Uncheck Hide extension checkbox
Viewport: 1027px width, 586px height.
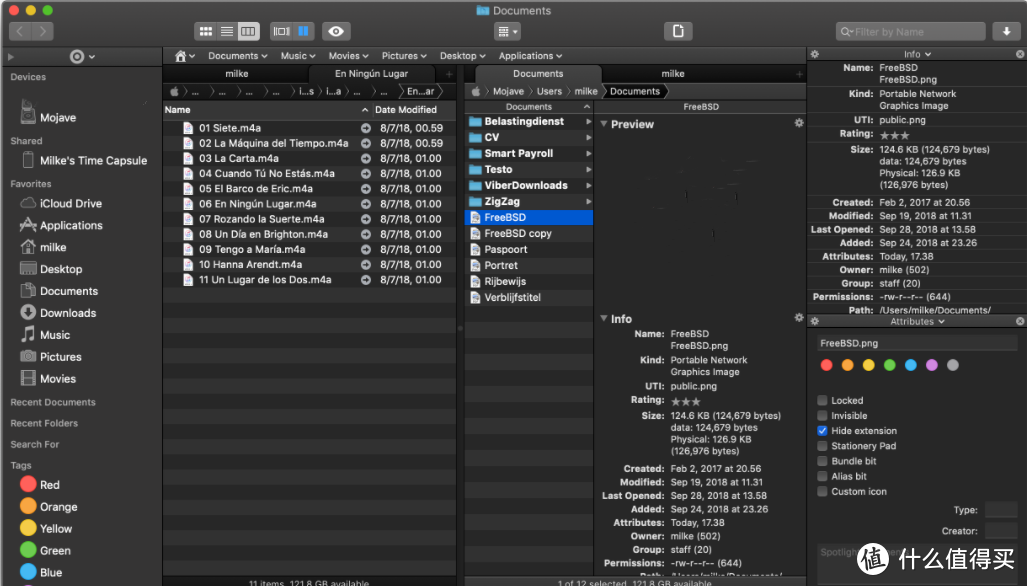point(822,430)
